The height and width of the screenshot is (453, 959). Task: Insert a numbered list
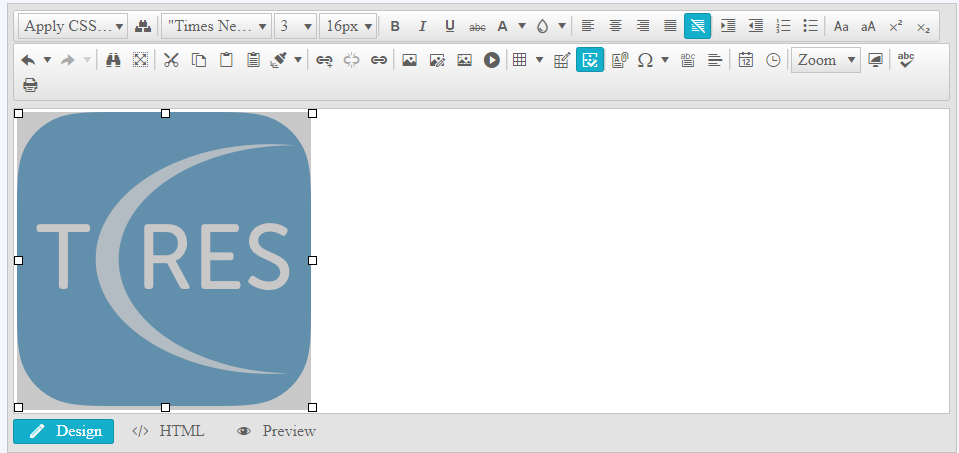click(783, 26)
